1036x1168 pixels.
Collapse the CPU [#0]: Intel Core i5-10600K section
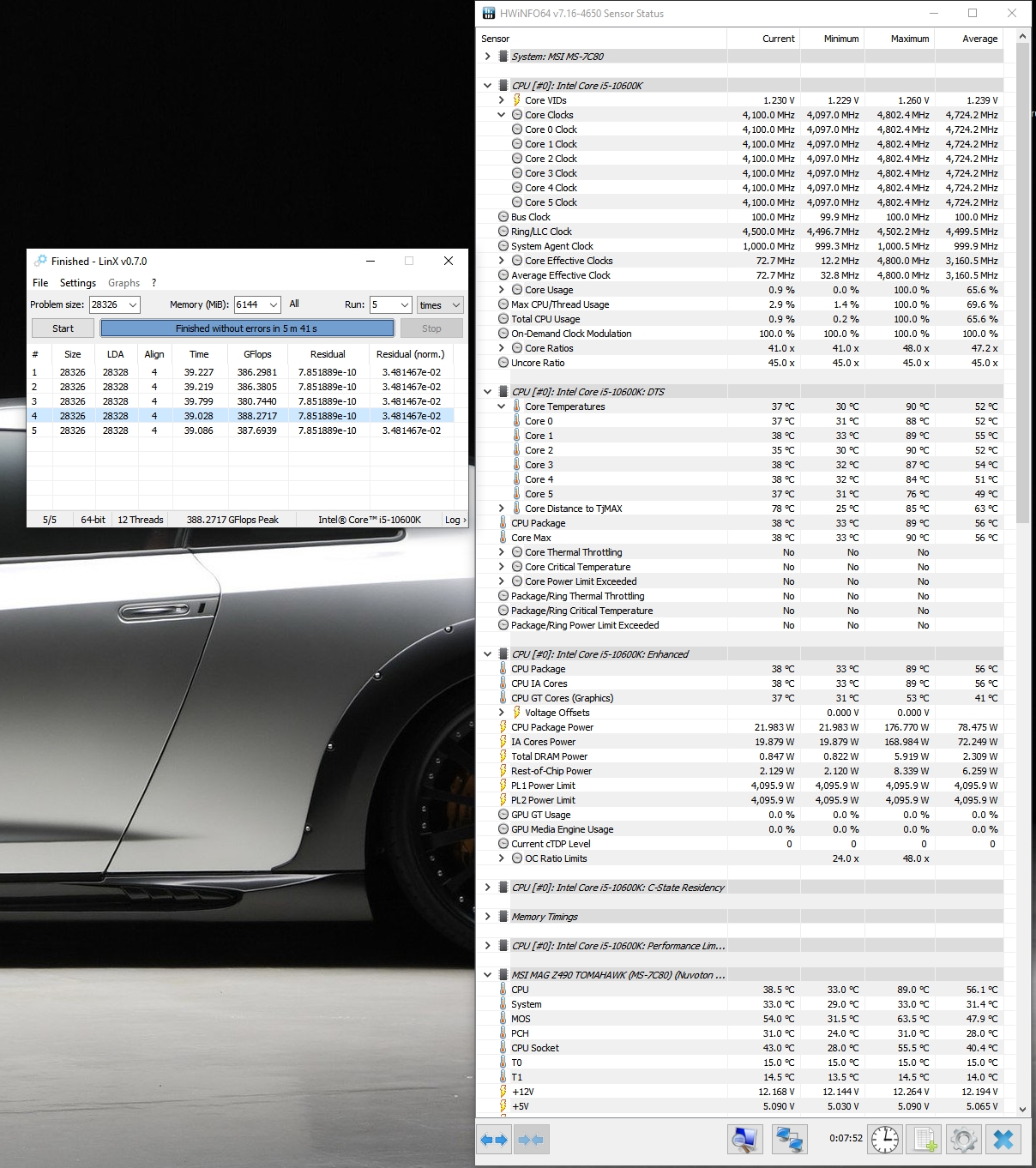(x=488, y=86)
